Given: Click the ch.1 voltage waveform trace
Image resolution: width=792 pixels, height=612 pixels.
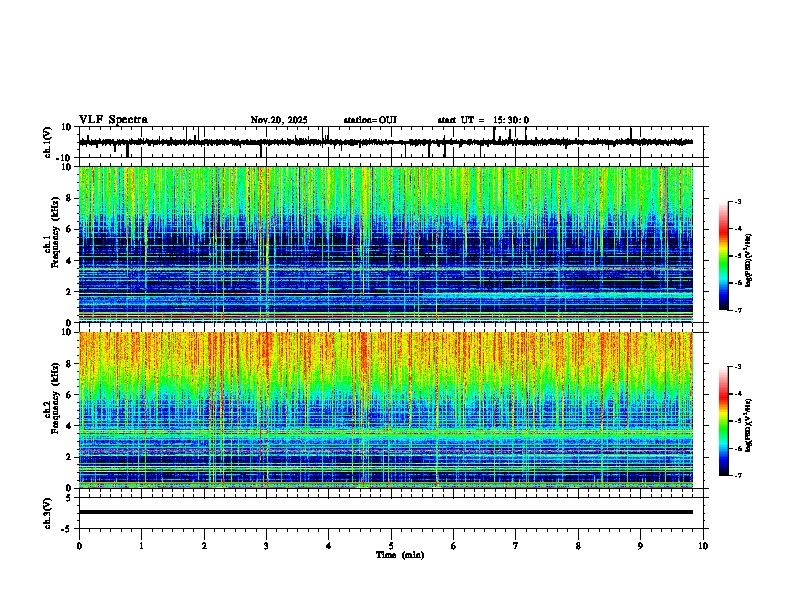Looking at the screenshot, I should [386, 142].
